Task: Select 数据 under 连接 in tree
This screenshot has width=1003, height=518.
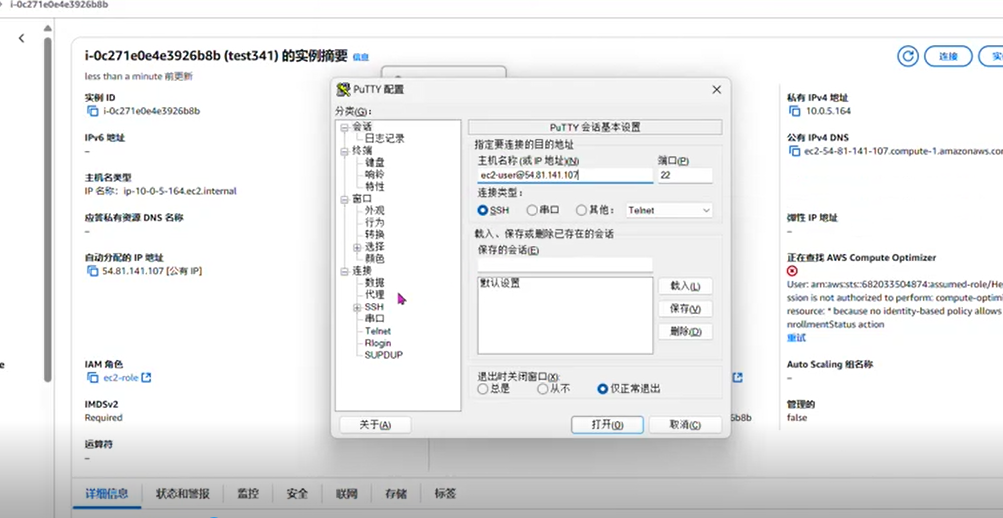Action: tap(375, 283)
